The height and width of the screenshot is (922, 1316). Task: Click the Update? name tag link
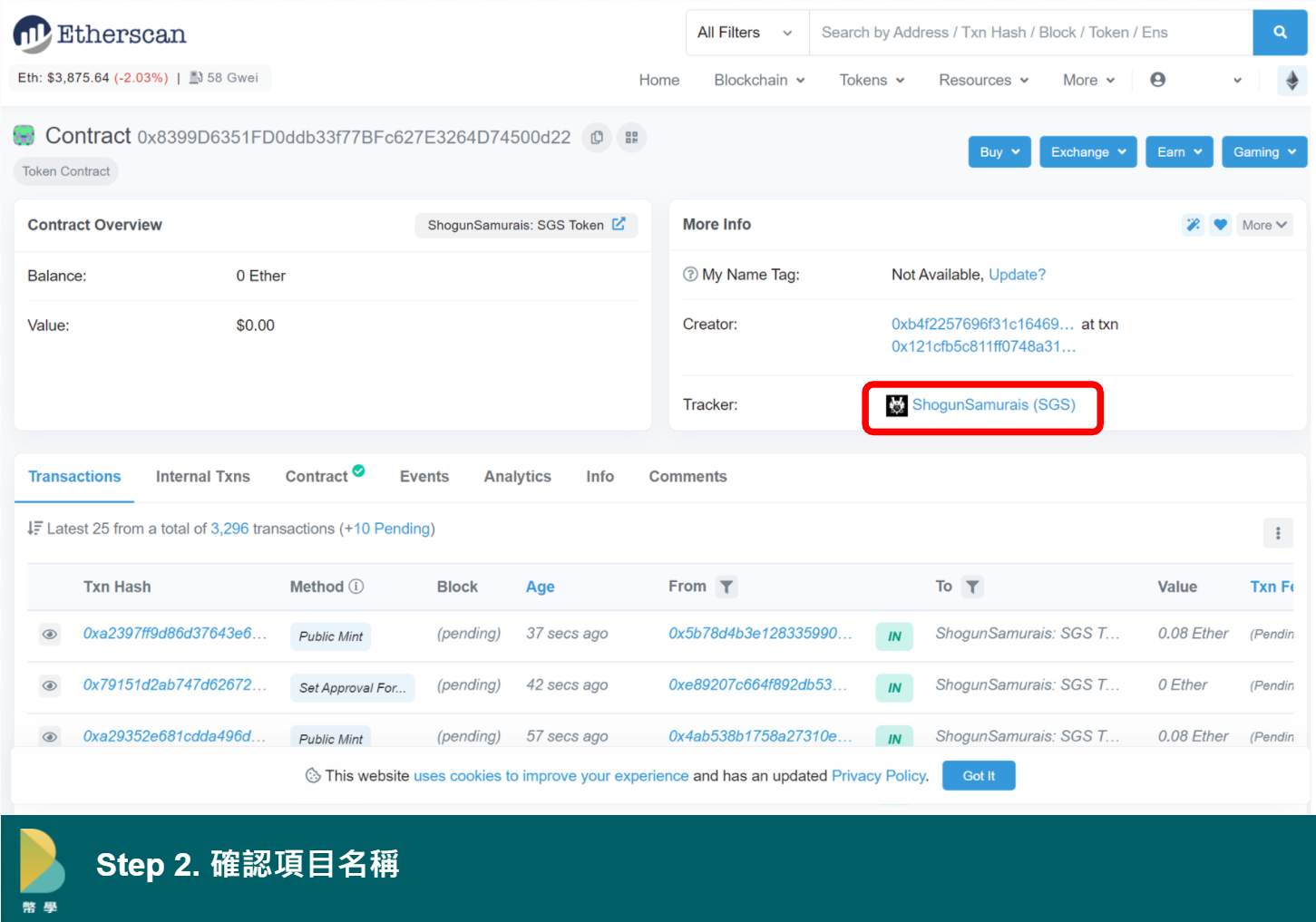click(1017, 275)
